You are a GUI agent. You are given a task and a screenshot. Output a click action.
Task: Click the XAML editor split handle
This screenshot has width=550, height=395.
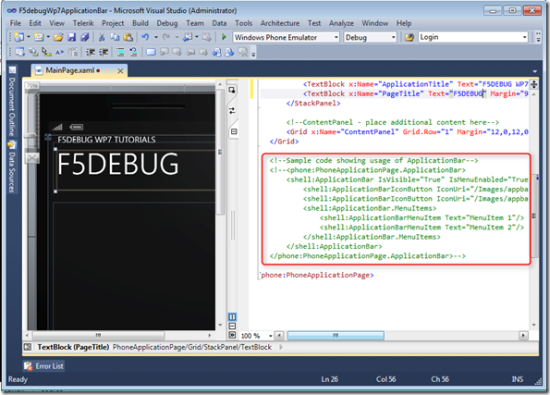tap(534, 84)
